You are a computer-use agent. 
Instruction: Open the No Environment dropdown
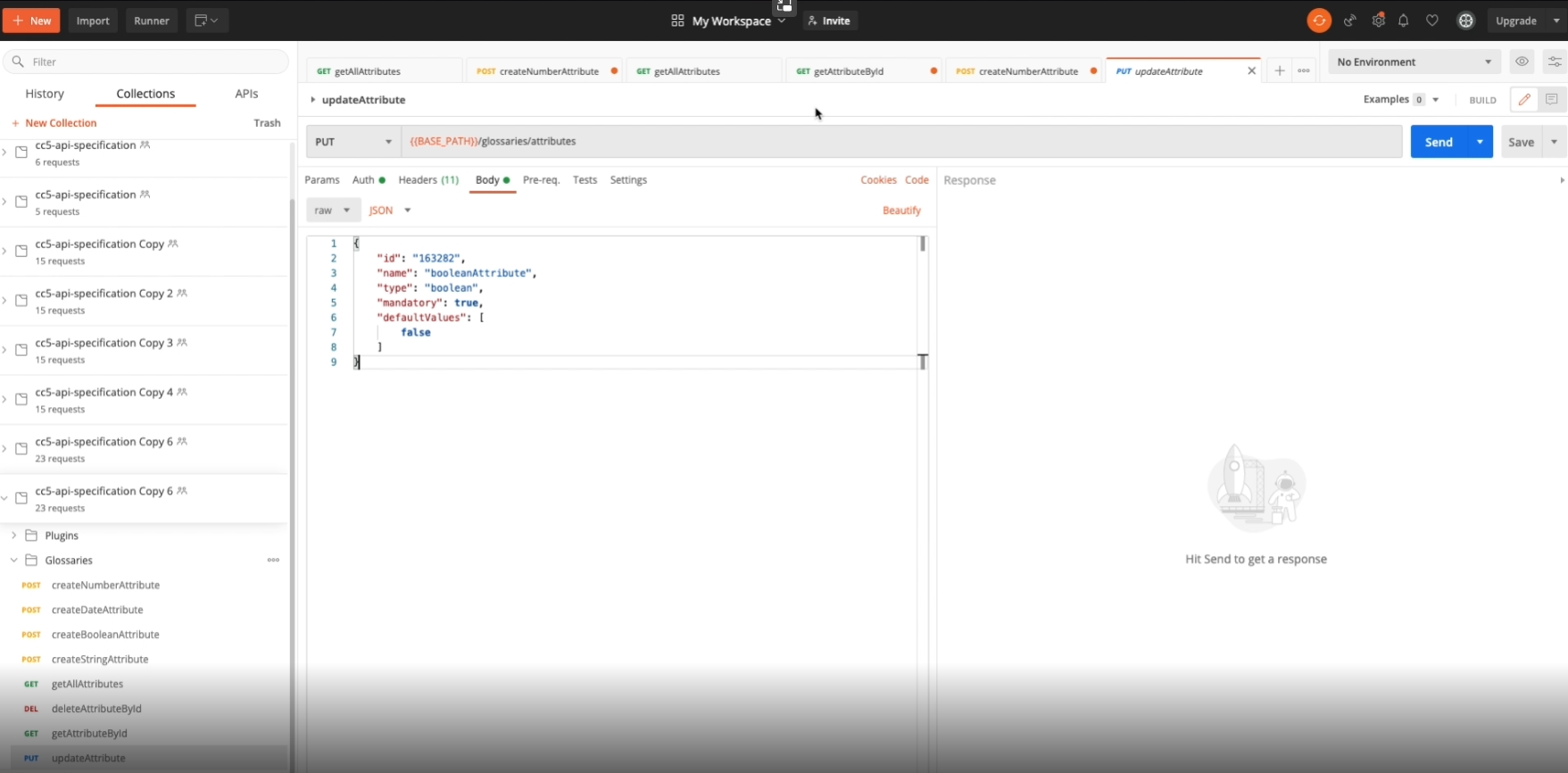[x=1414, y=62]
